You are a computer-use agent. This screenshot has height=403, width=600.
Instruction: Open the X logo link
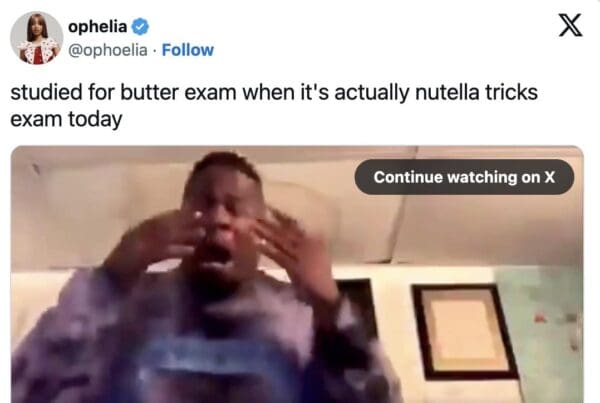571,25
